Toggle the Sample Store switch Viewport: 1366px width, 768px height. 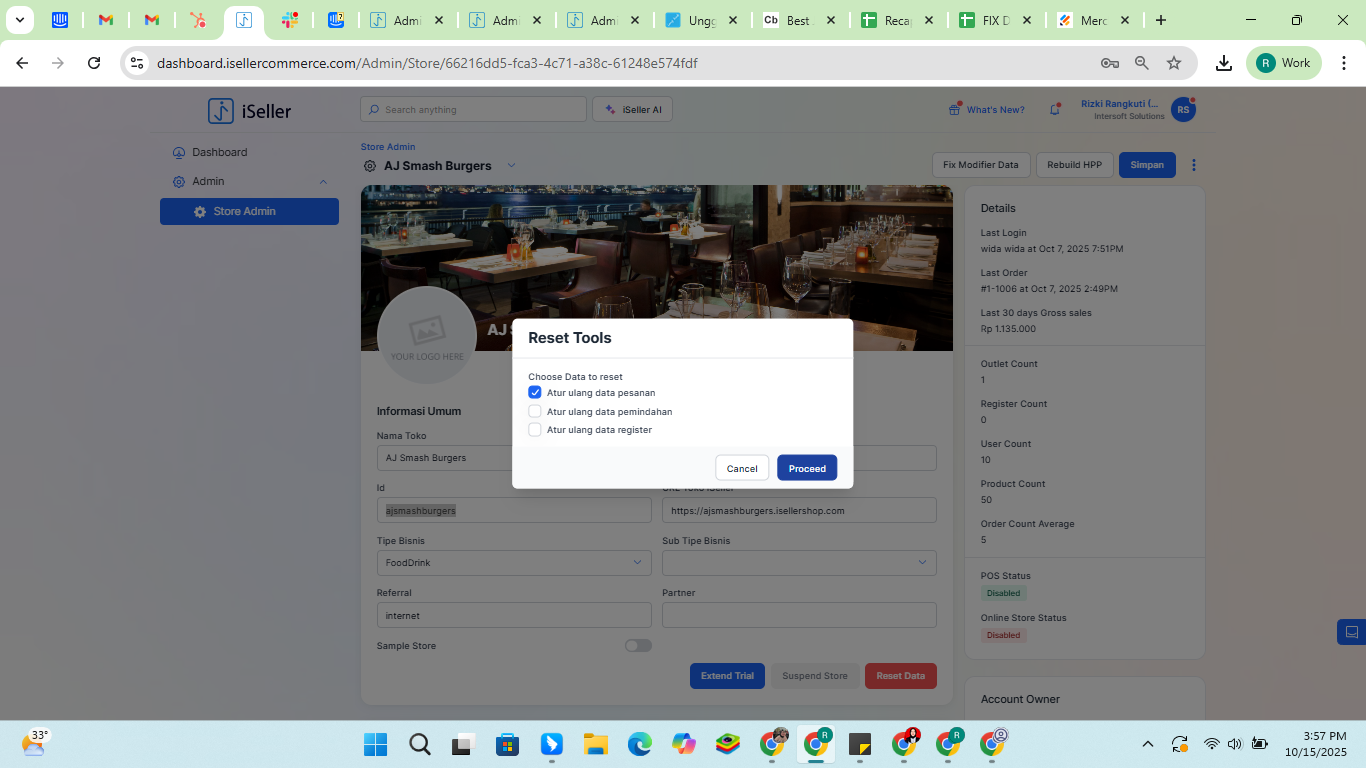pyautogui.click(x=638, y=646)
